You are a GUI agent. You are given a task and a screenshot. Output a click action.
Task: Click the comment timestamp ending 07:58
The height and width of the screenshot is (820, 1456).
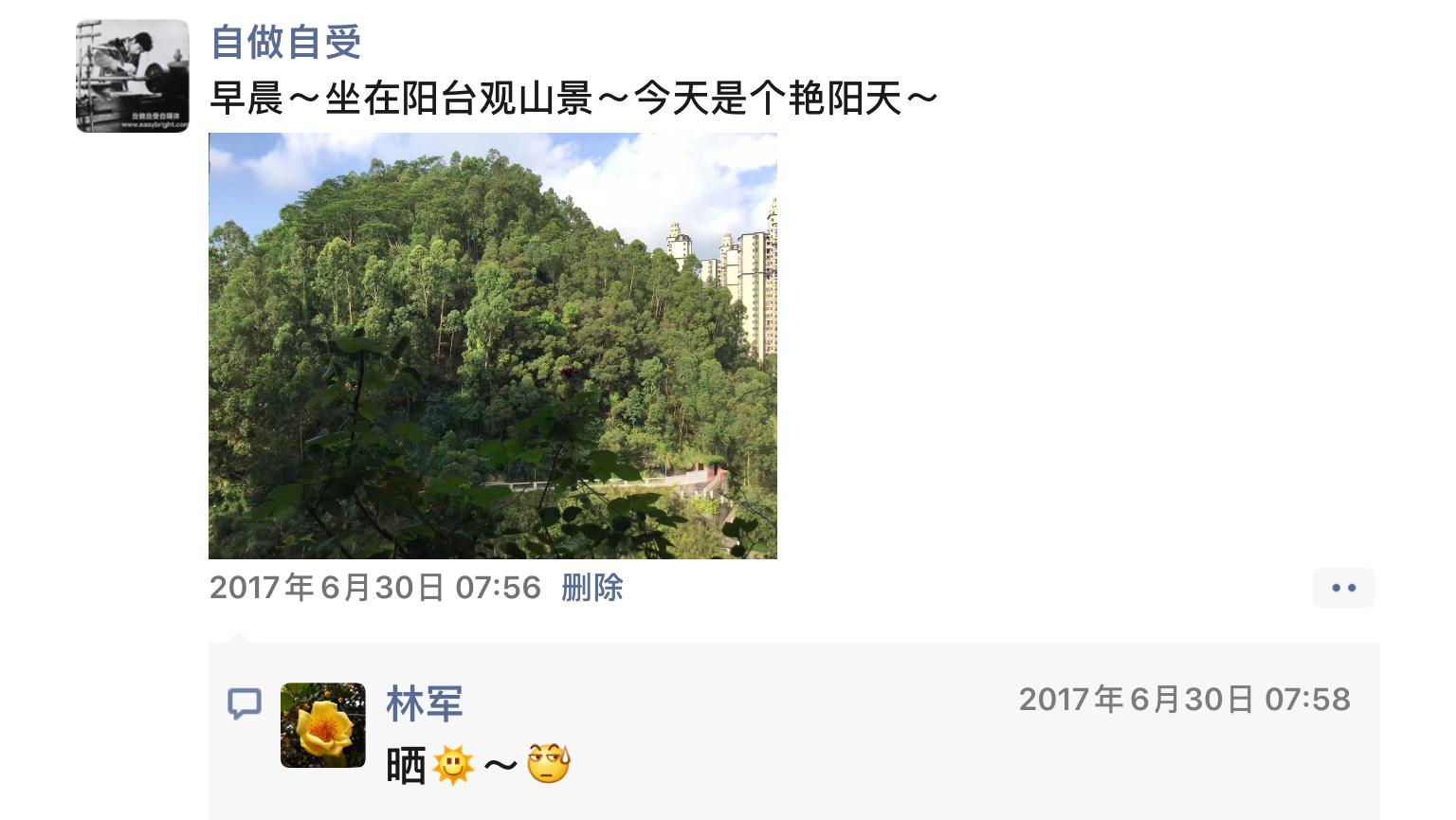pyautogui.click(x=1185, y=700)
